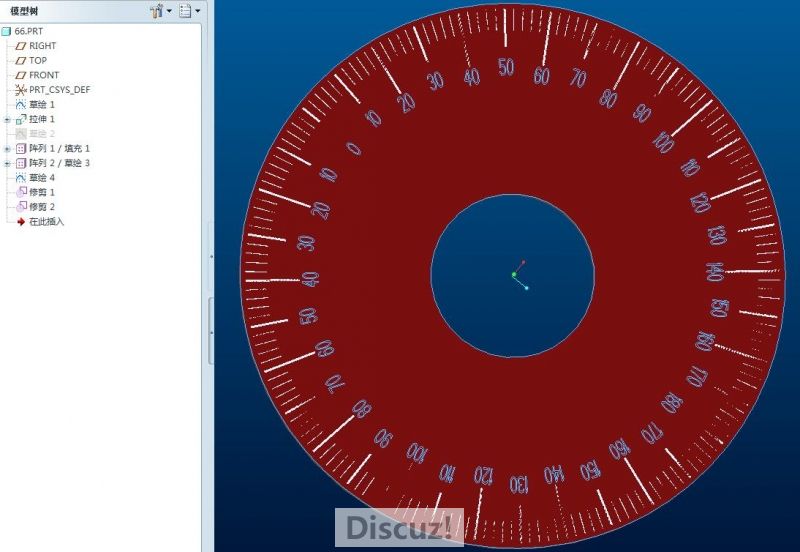Select the RIGHT datum plane
This screenshot has height=552, width=800.
(x=42, y=46)
